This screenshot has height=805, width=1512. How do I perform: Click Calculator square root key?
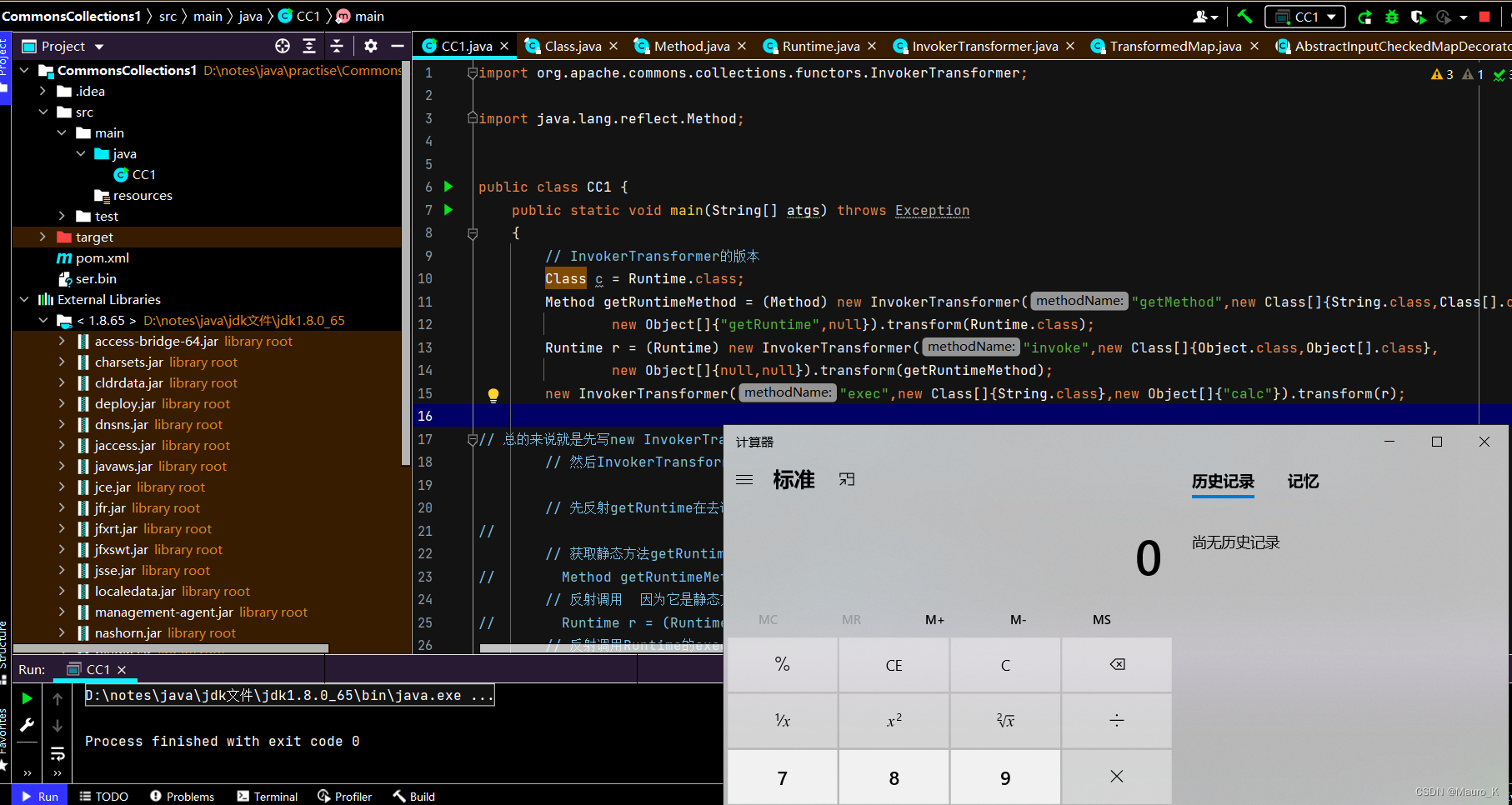[x=1005, y=721]
